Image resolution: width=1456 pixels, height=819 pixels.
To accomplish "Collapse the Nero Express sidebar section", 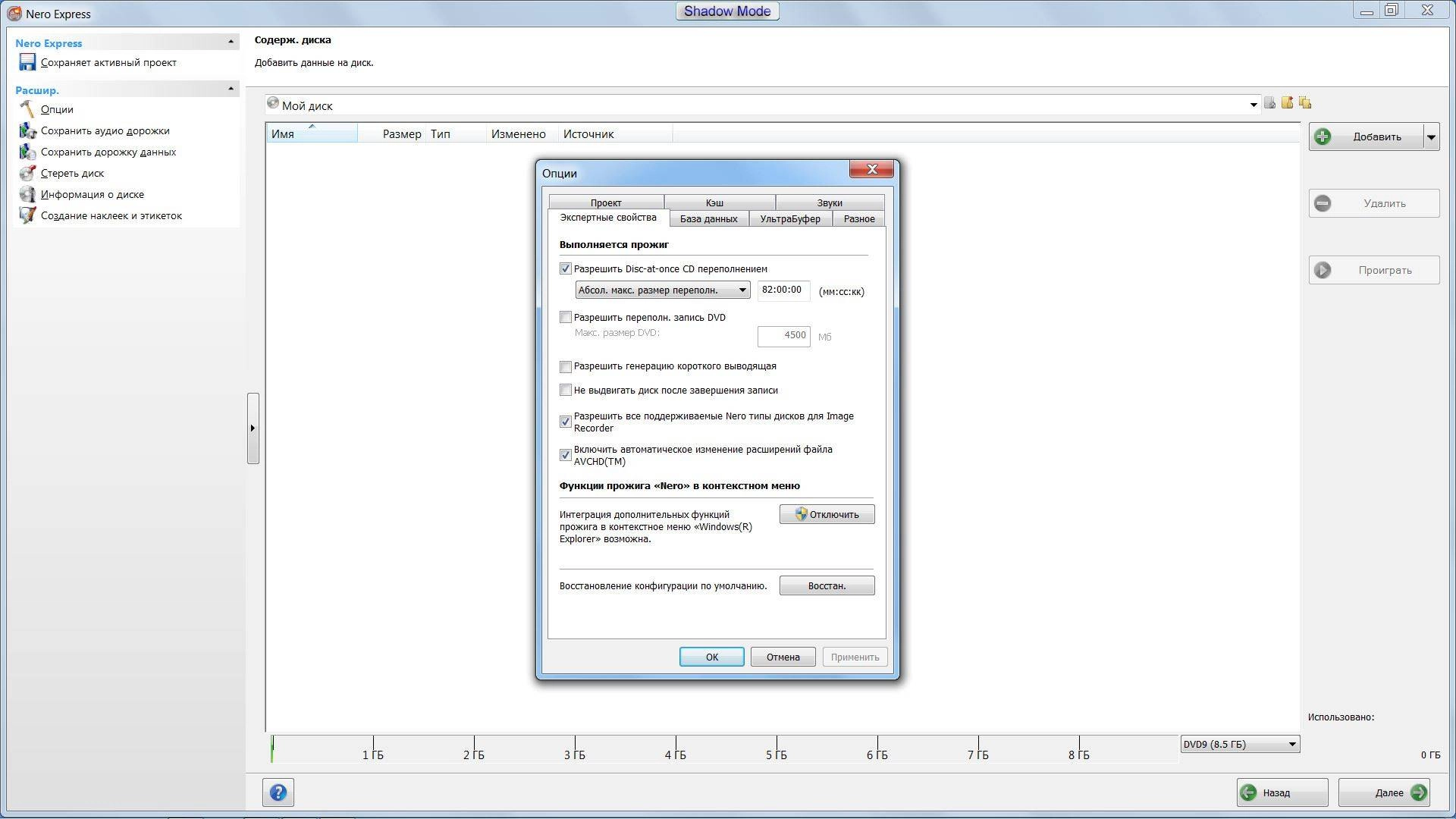I will 231,42.
